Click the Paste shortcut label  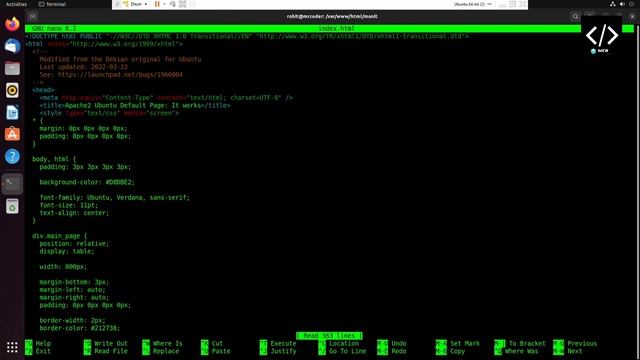(x=221, y=351)
